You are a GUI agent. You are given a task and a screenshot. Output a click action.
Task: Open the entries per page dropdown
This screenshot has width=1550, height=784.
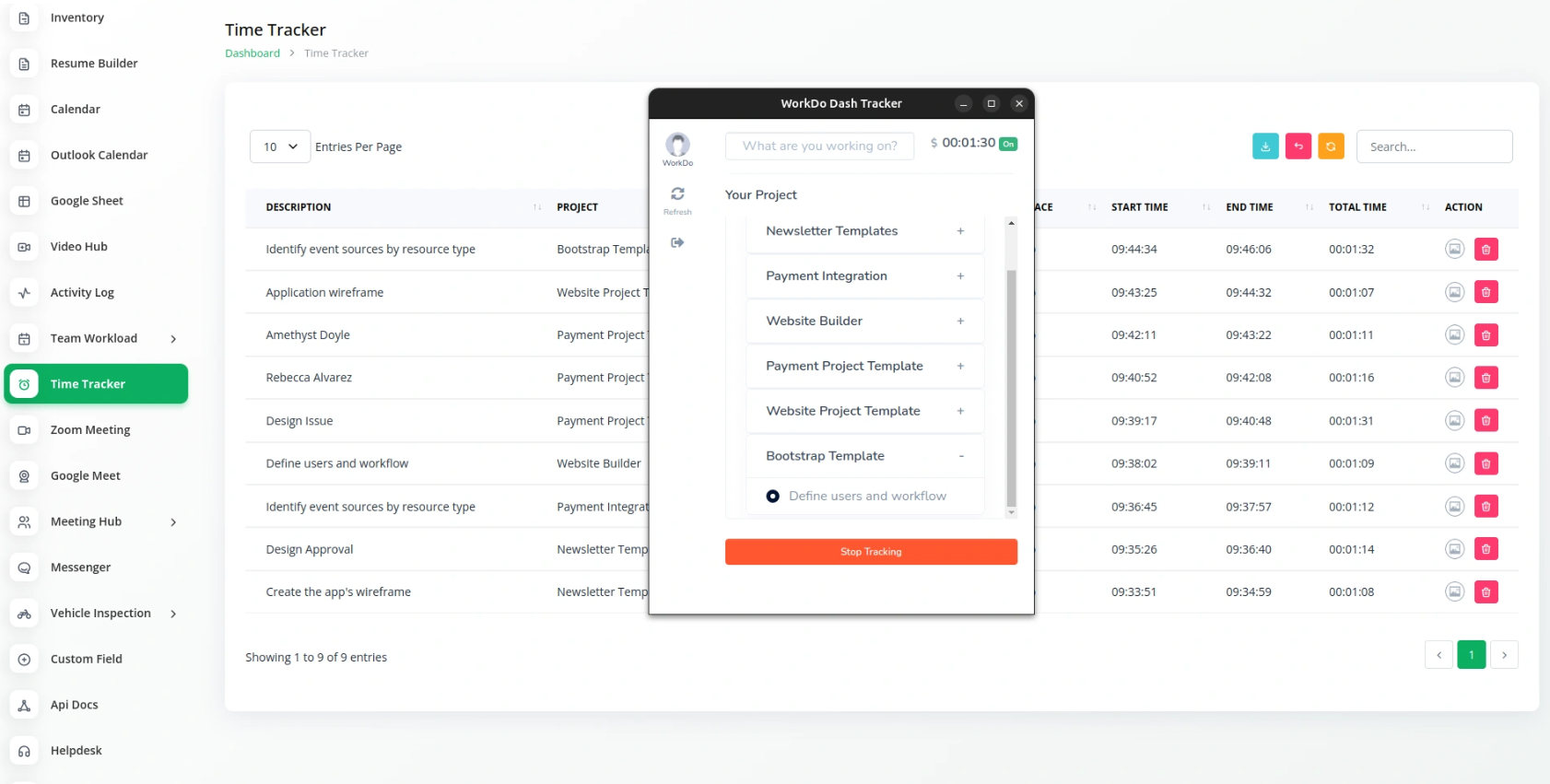coord(280,146)
